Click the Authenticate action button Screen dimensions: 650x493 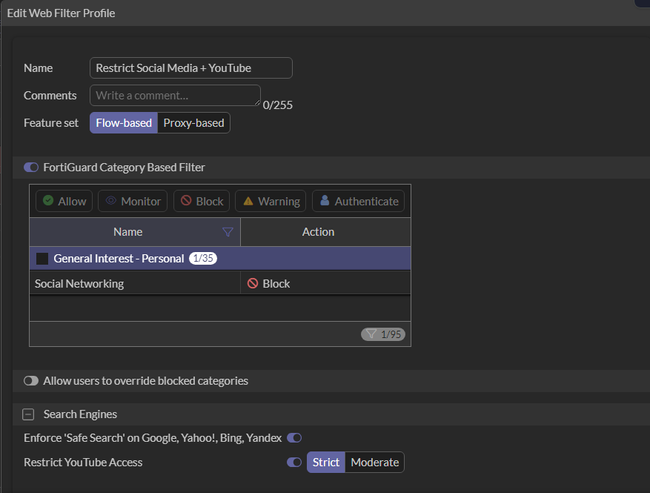click(x=359, y=201)
